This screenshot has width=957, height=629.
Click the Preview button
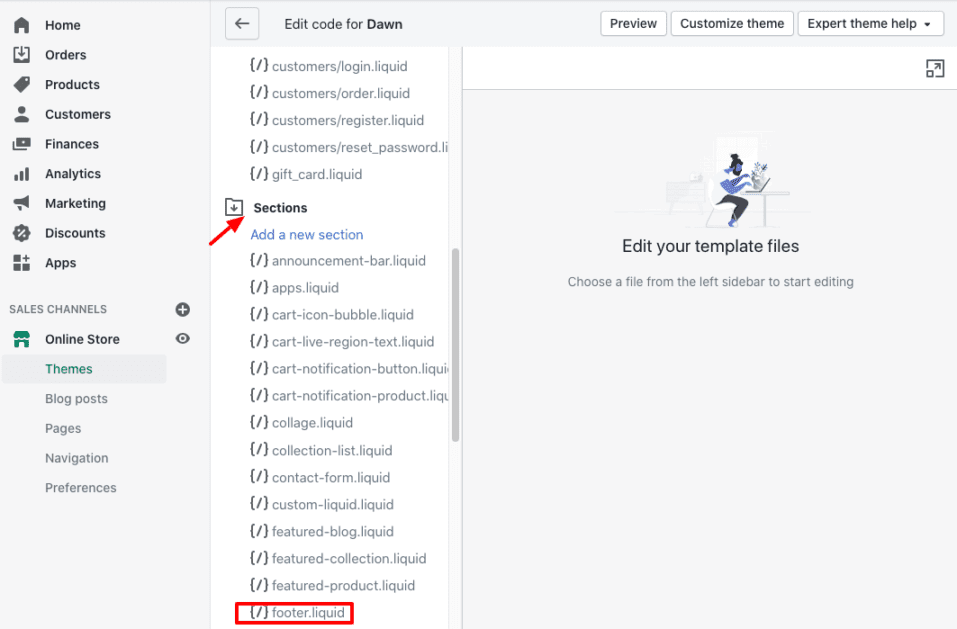click(x=633, y=24)
